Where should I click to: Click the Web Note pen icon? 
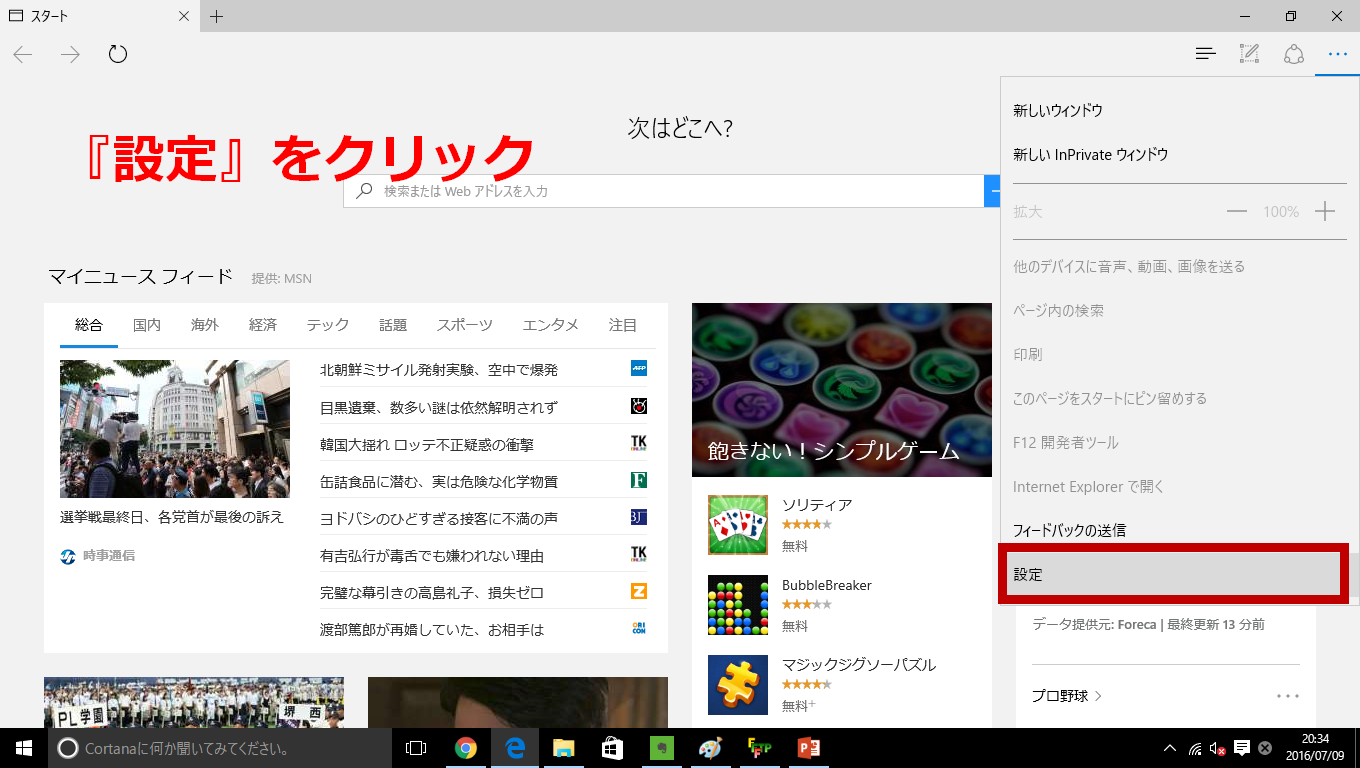coord(1249,54)
